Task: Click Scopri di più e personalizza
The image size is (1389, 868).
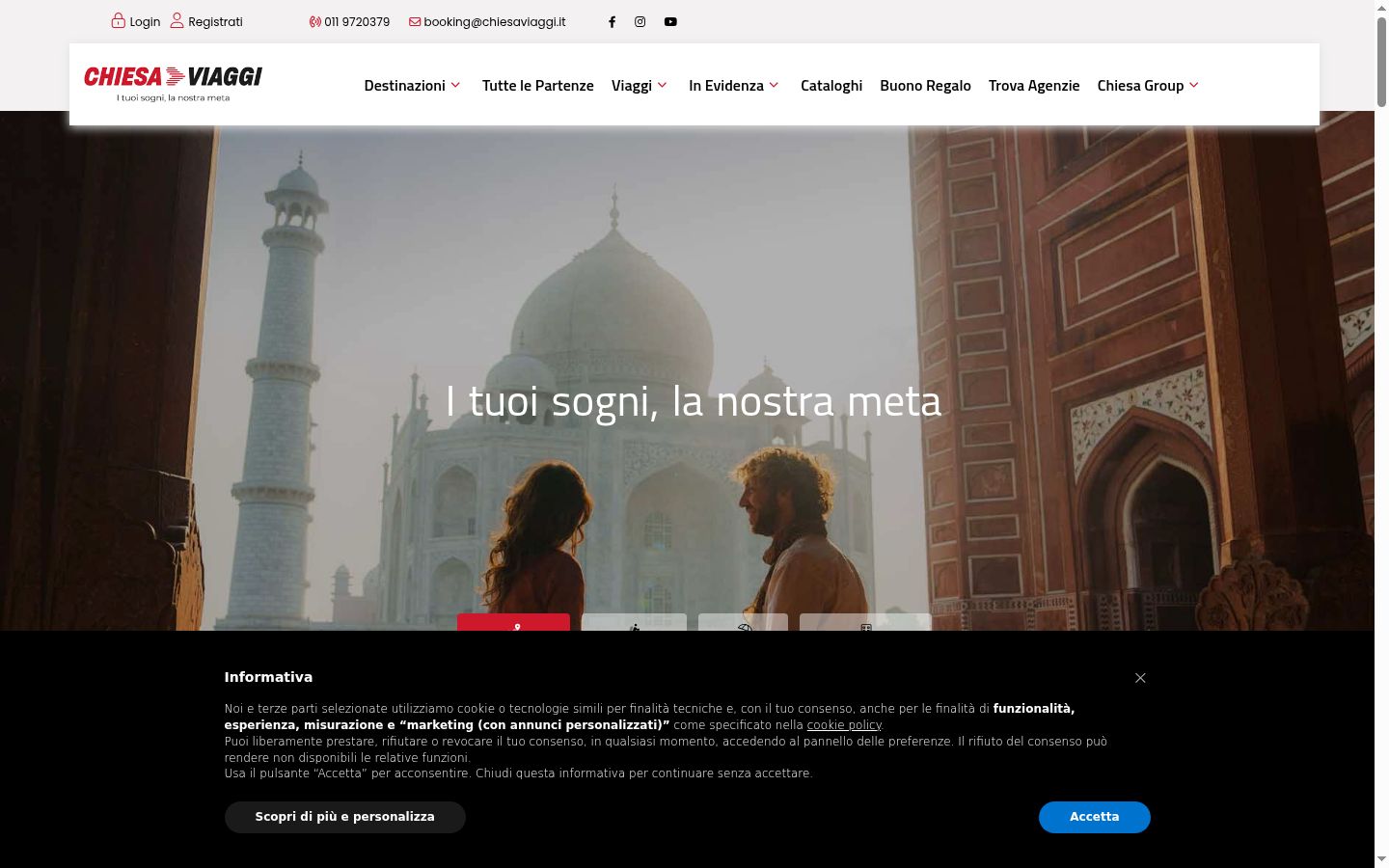Action: [x=345, y=817]
